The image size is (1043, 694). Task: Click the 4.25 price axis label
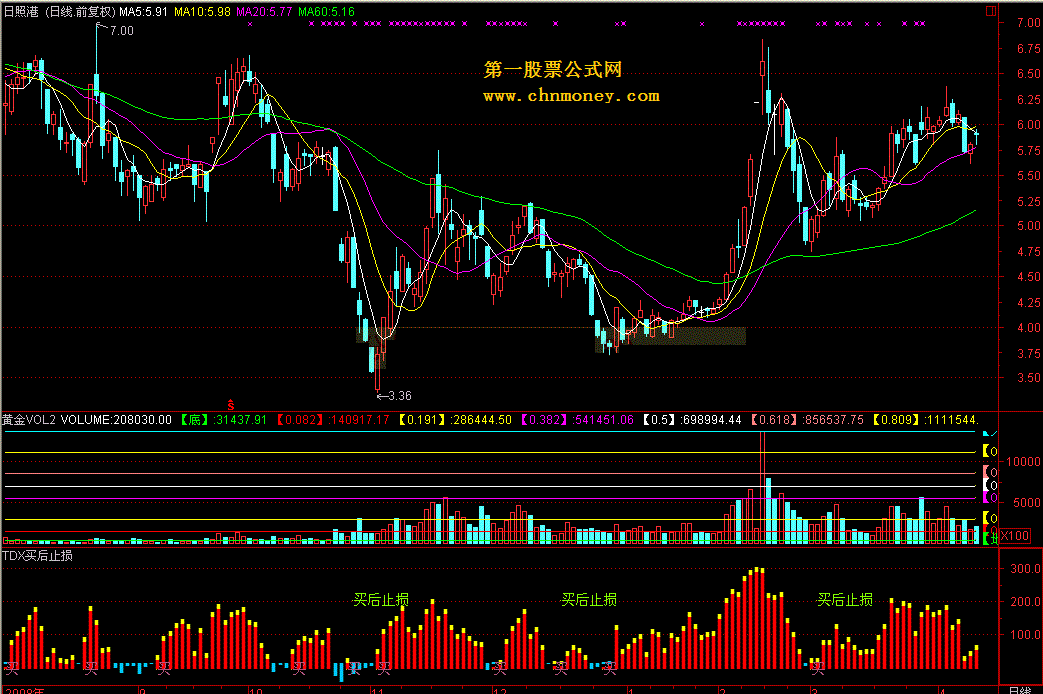tap(1028, 302)
